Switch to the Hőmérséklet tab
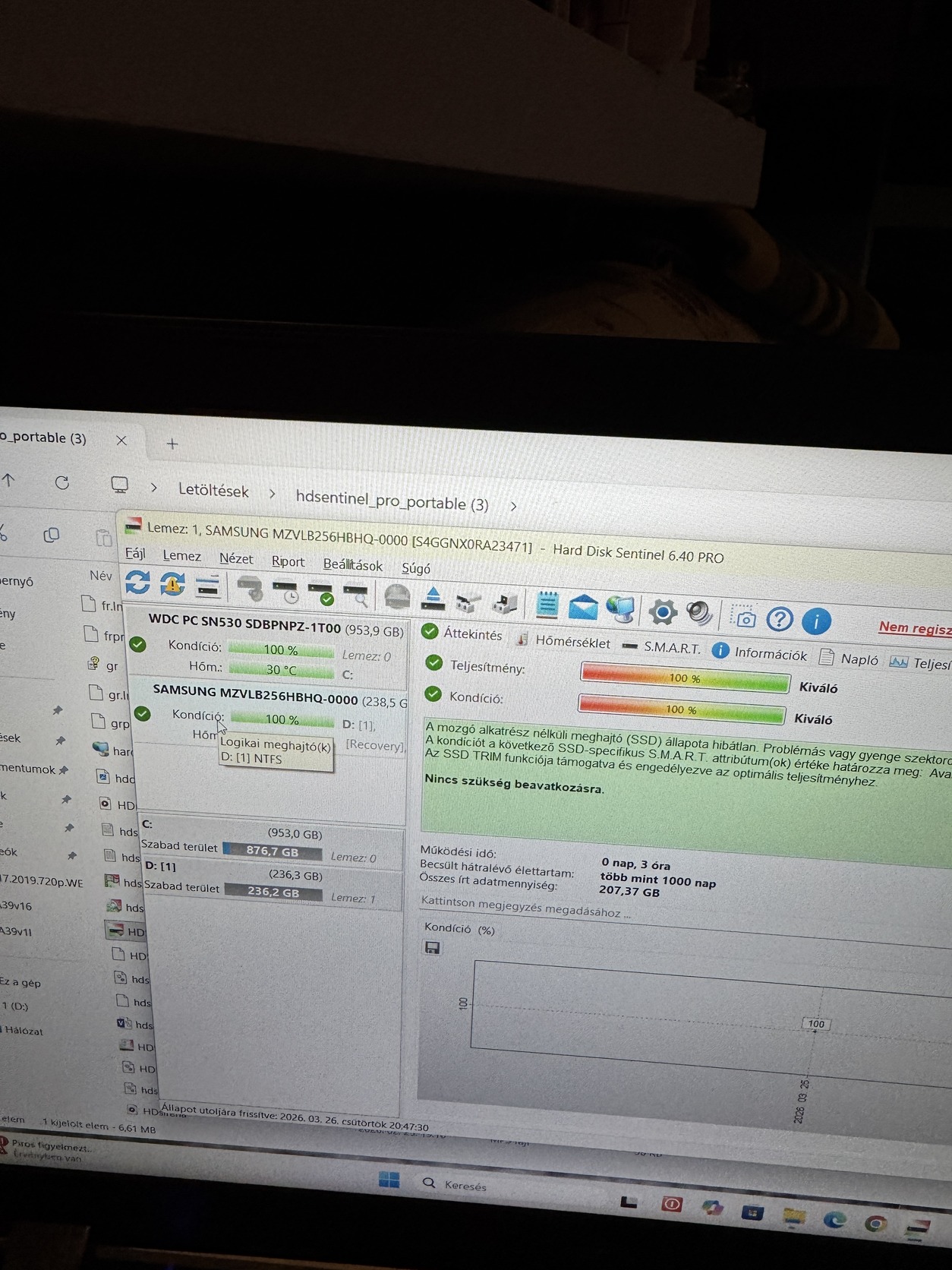 click(x=563, y=640)
